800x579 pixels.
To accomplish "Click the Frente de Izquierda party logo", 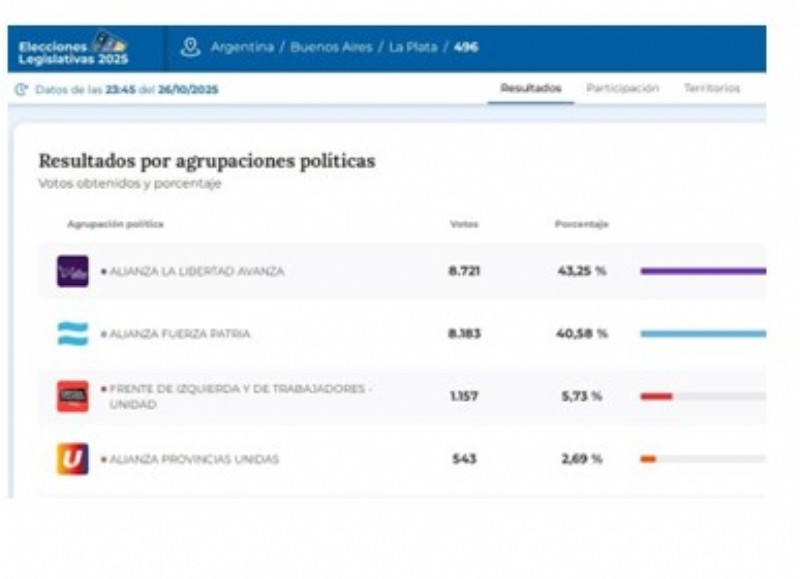I will 73,396.
